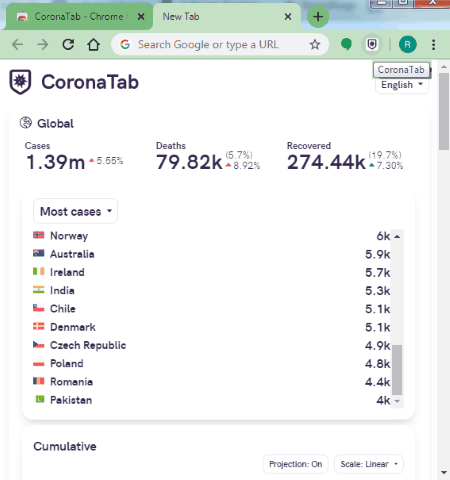This screenshot has width=450, height=480.
Task: Click the CoronaTab extension shield icon
Action: click(372, 44)
